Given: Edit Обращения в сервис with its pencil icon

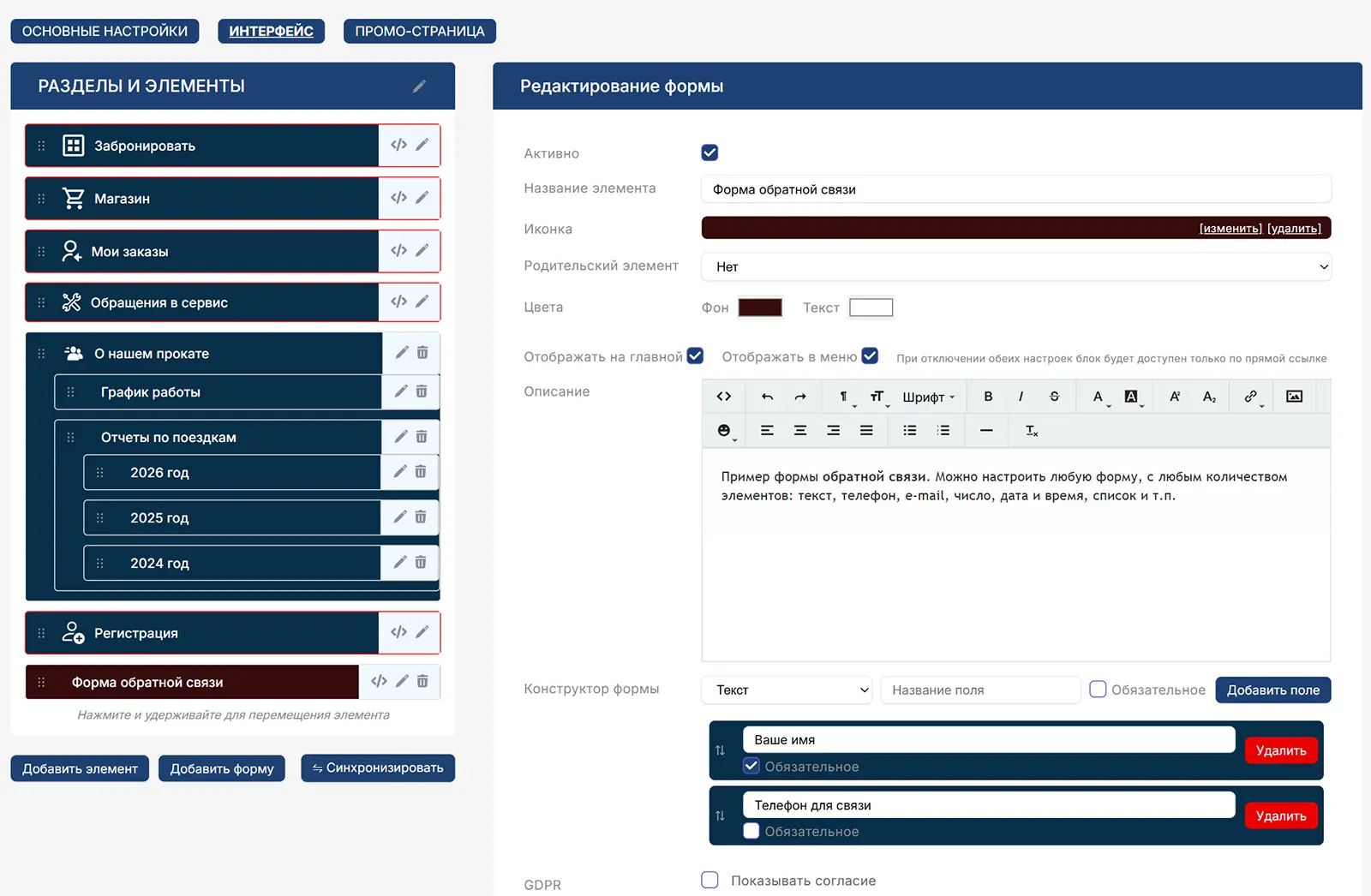Looking at the screenshot, I should tap(422, 302).
